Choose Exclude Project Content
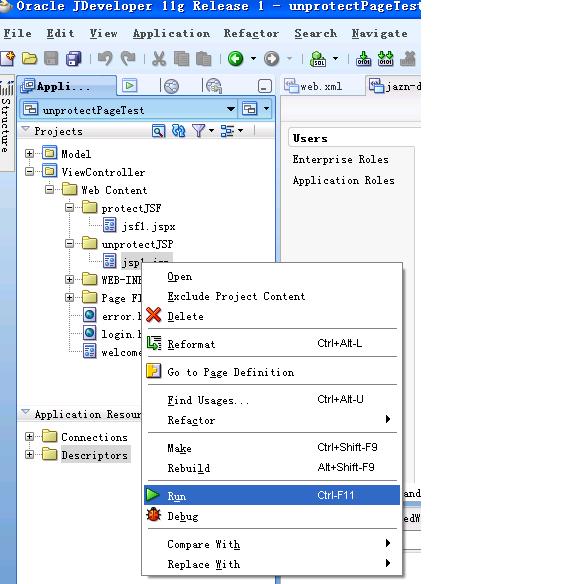This screenshot has height=584, width=587. (x=272, y=296)
